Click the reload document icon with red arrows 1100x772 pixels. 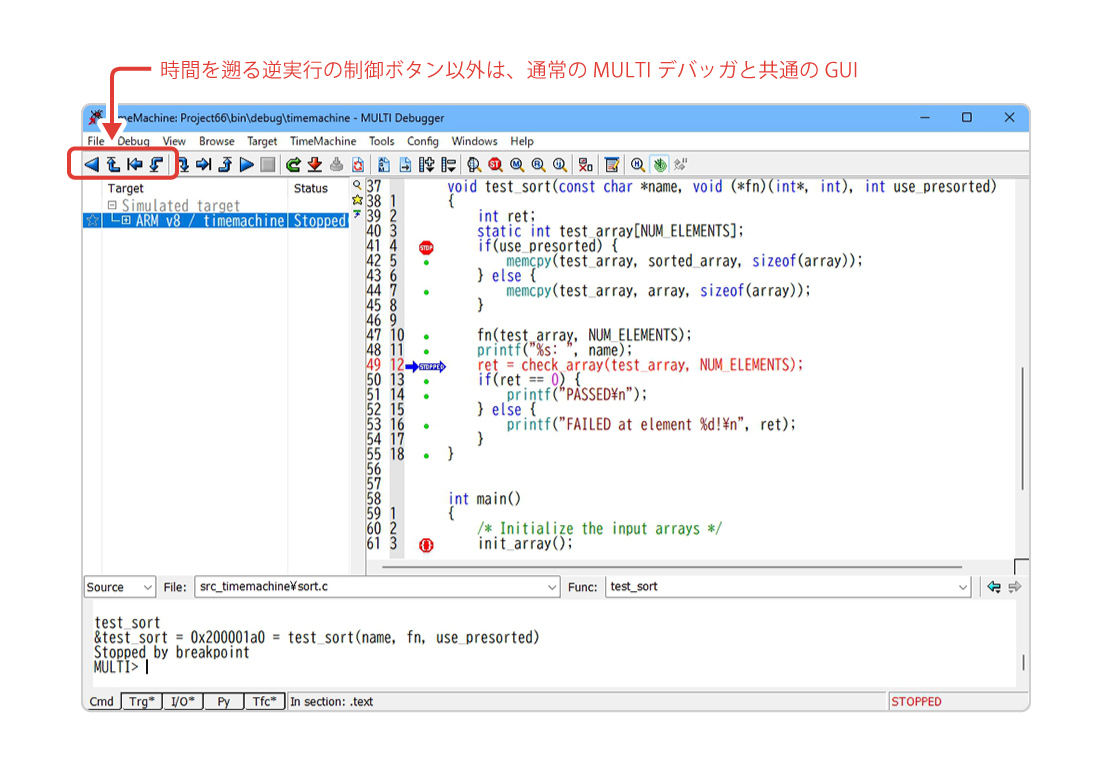tap(358, 164)
